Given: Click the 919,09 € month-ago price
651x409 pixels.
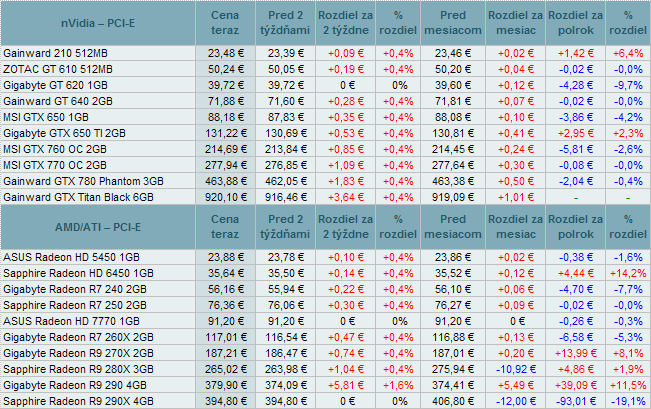Looking at the screenshot, I should [x=453, y=197].
